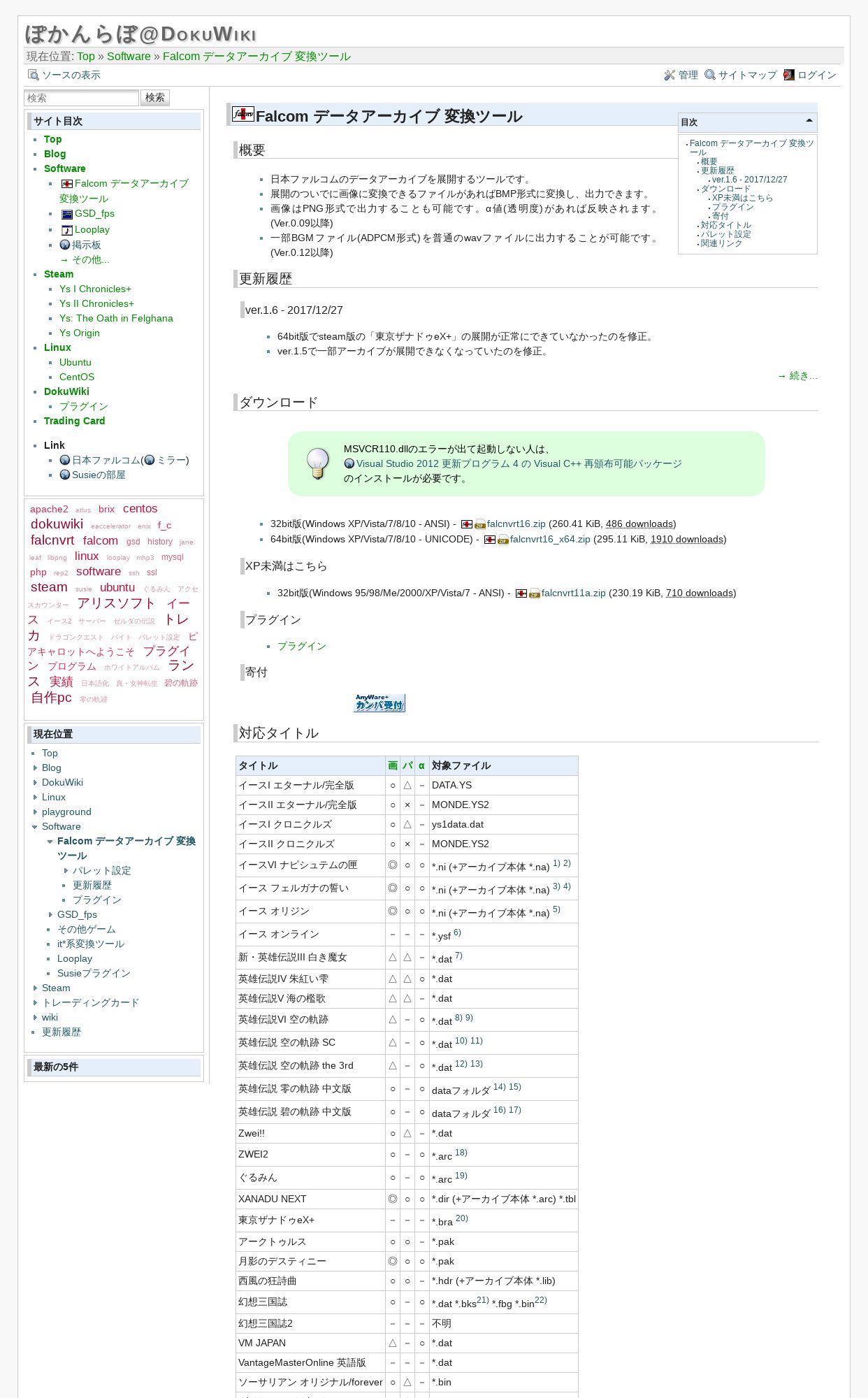Expand Linux node in 現在位置 tree
Screen dimensions: 868x1398
coord(35,797)
